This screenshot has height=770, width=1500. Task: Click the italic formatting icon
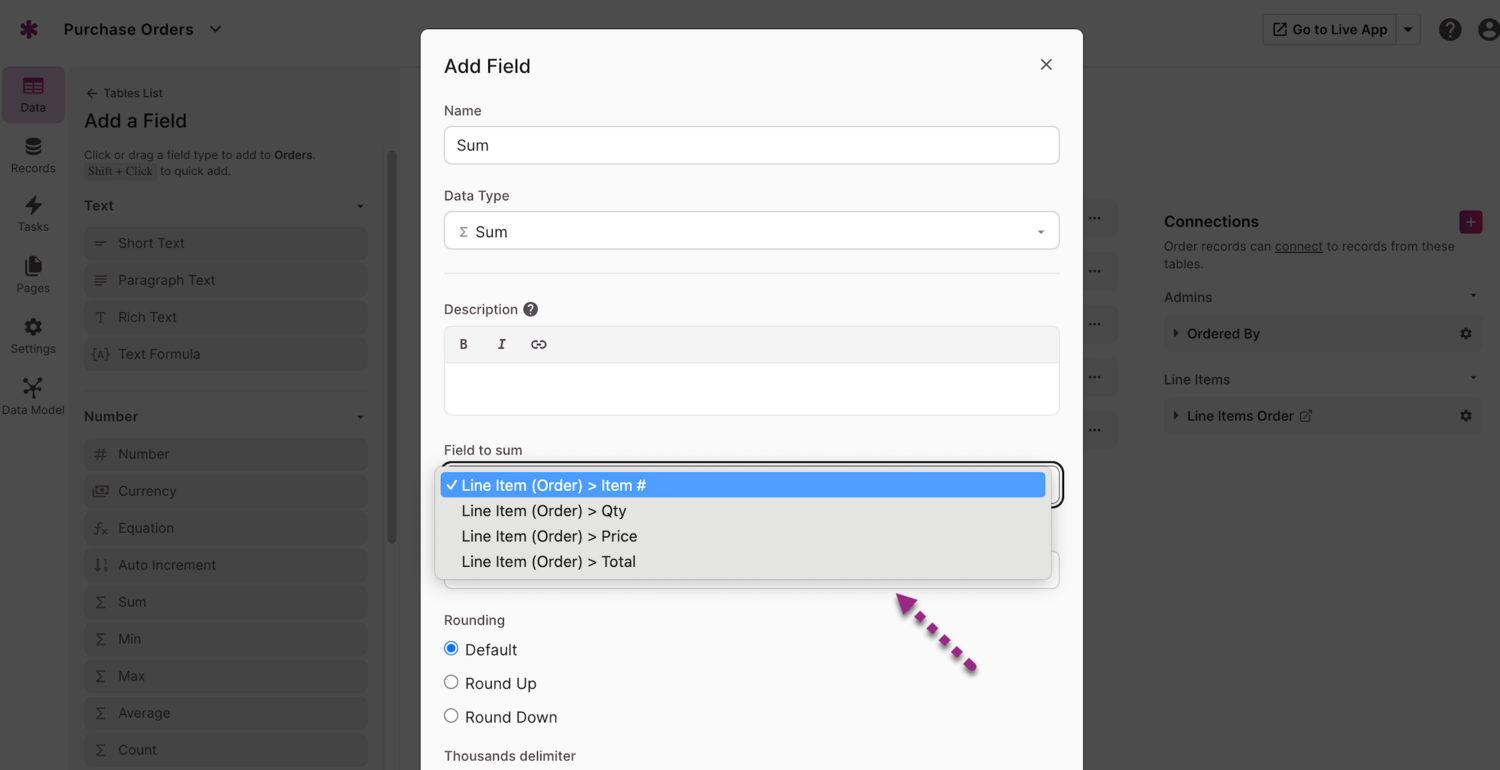pyautogui.click(x=501, y=344)
